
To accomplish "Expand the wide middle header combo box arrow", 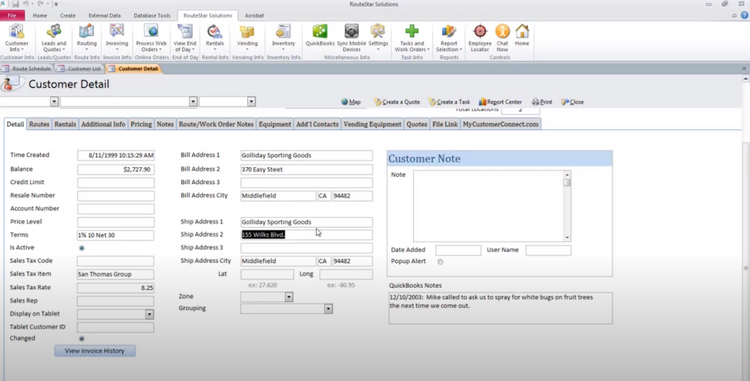I will pyautogui.click(x=193, y=101).
